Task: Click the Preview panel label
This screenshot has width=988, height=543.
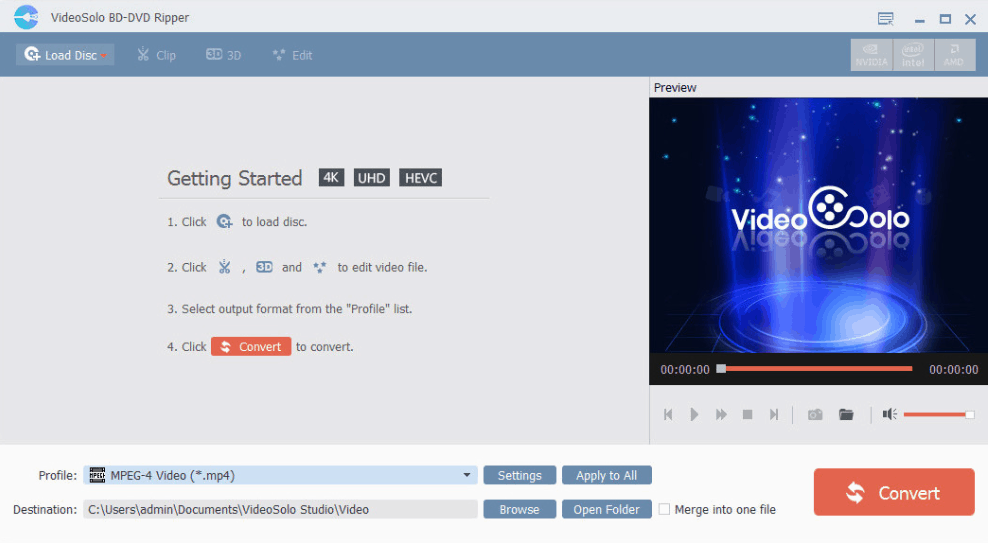Action: tap(675, 88)
